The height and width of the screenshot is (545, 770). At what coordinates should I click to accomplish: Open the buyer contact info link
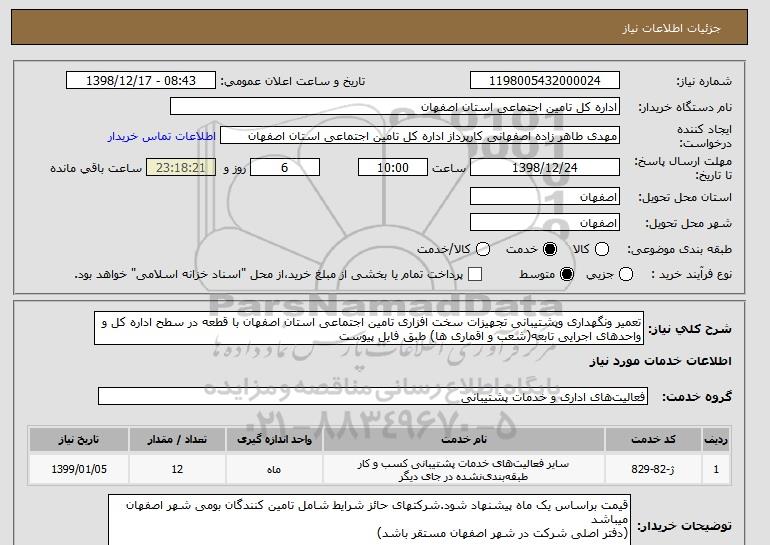[162, 136]
